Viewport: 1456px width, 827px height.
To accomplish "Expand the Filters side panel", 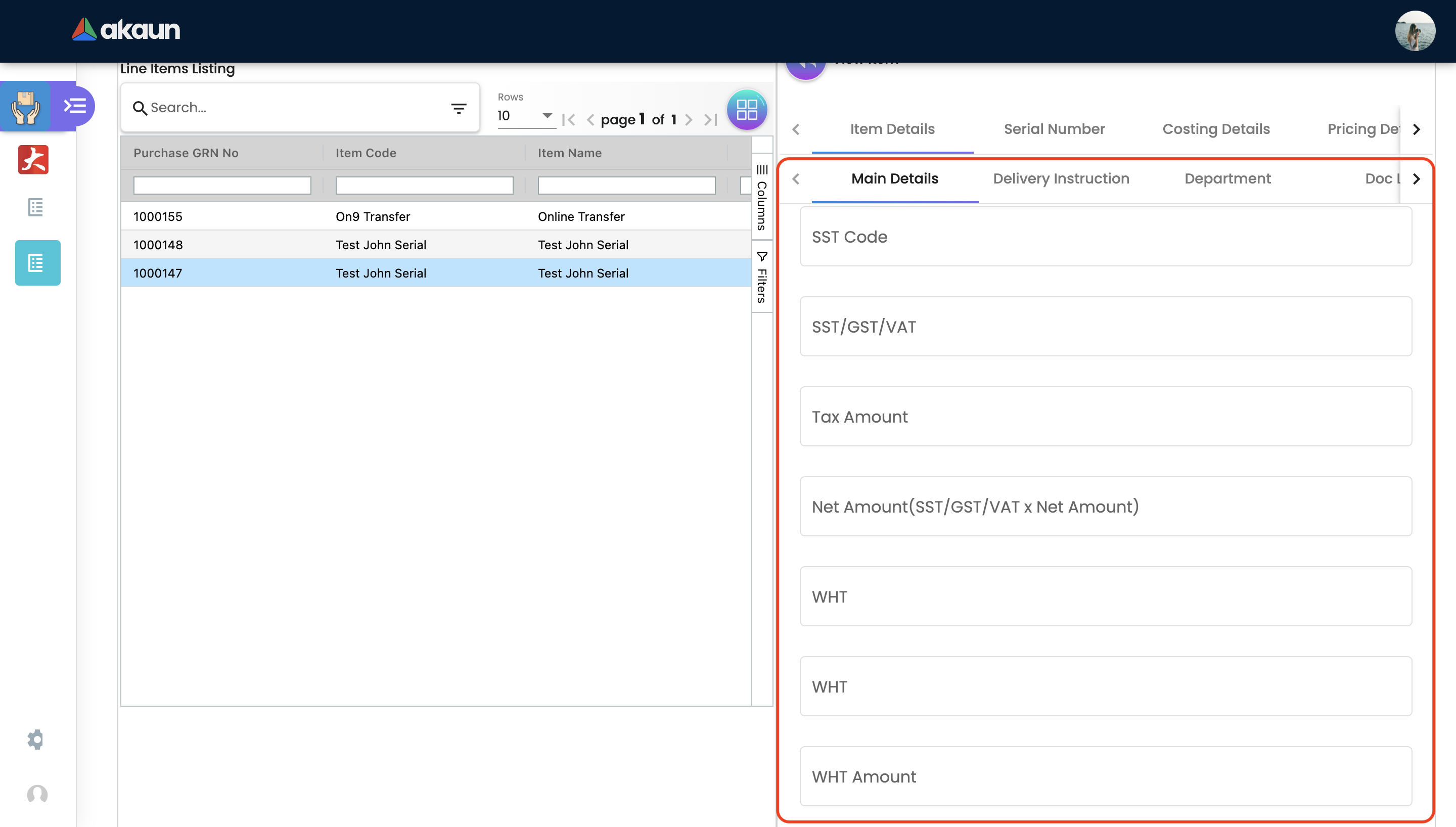I will [761, 277].
